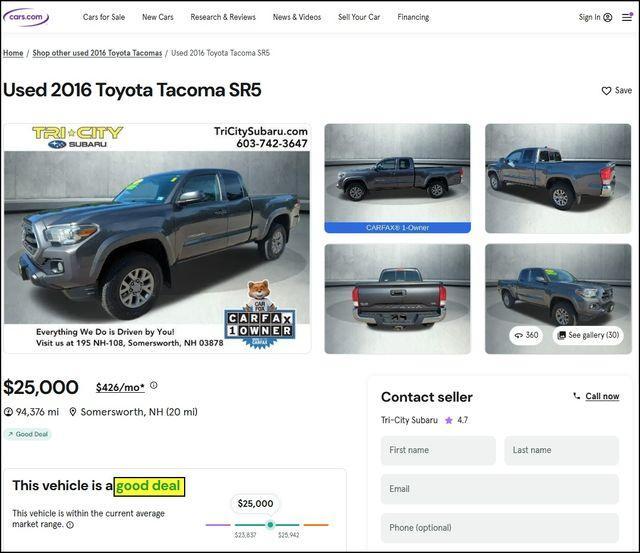
Task: Focus the First name input field
Action: pos(438,450)
